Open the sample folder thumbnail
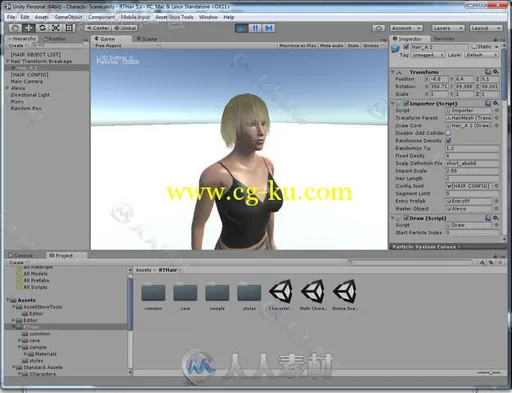This screenshot has height=393, width=512. [217, 292]
